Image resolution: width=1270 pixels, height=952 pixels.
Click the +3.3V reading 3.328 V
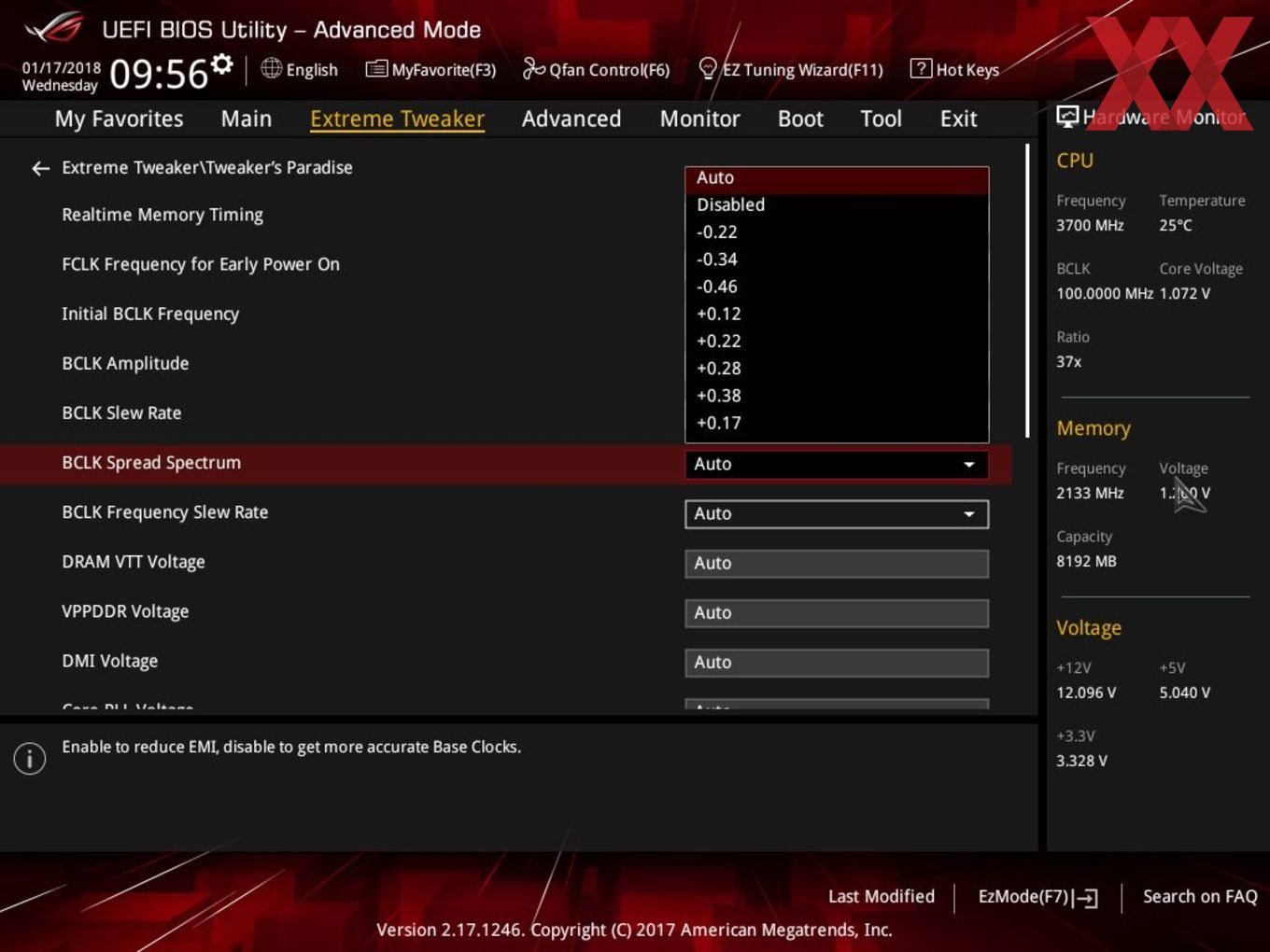1081,762
